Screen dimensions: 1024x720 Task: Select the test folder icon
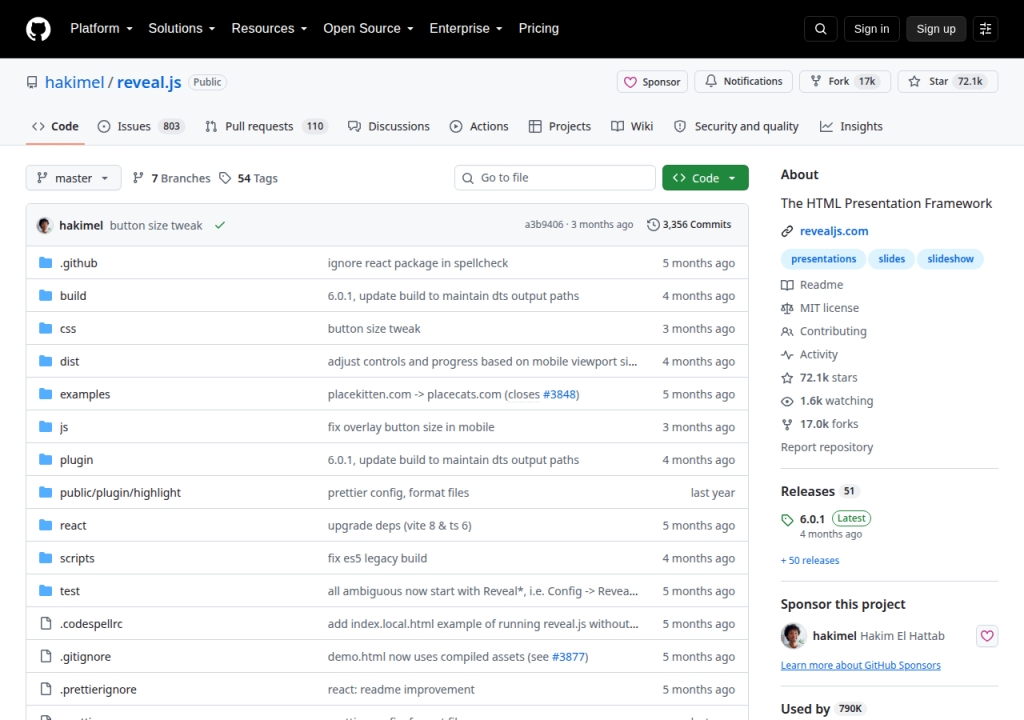click(45, 591)
